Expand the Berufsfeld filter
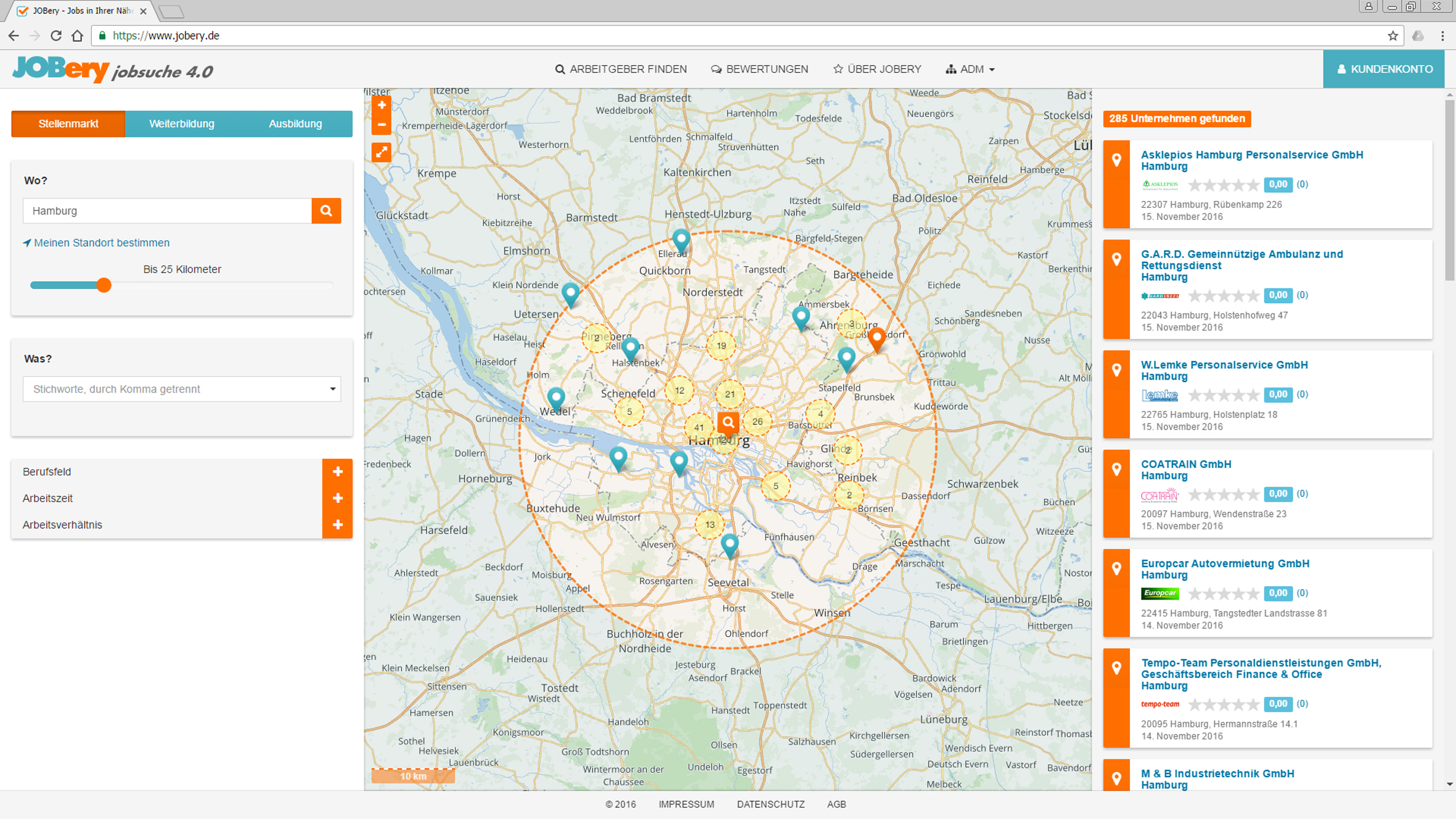This screenshot has width=1456, height=819. (337, 472)
